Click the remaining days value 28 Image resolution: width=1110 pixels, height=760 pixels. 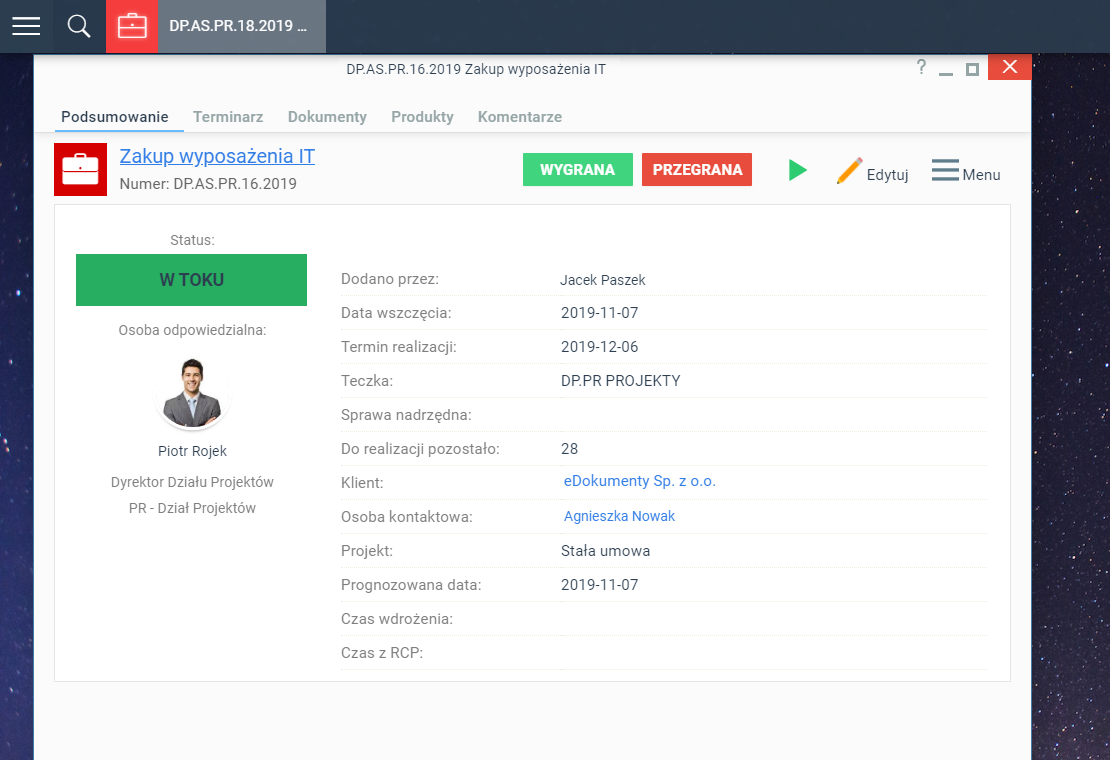(569, 449)
